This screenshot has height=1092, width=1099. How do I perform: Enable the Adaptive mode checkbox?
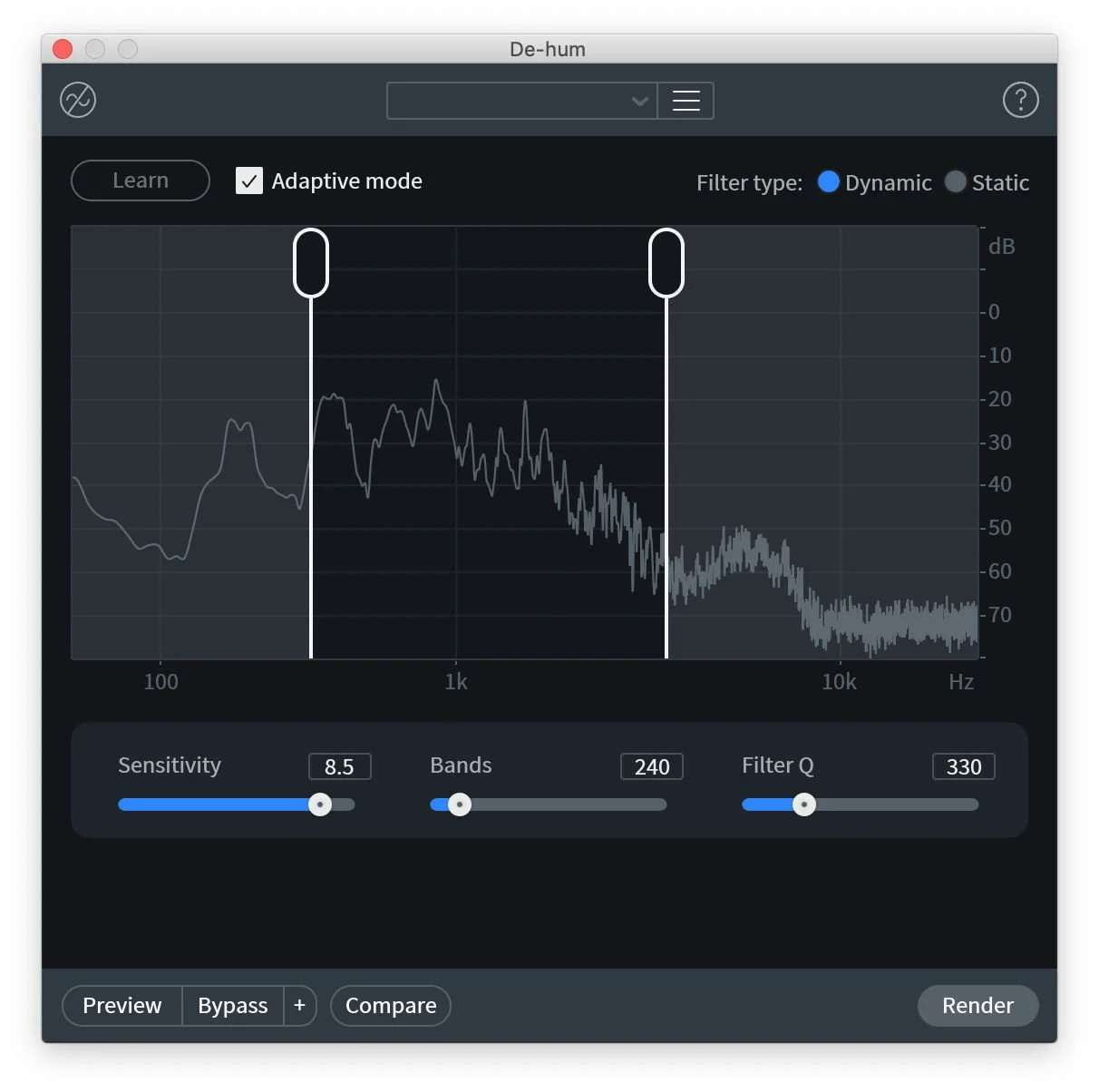[x=248, y=180]
